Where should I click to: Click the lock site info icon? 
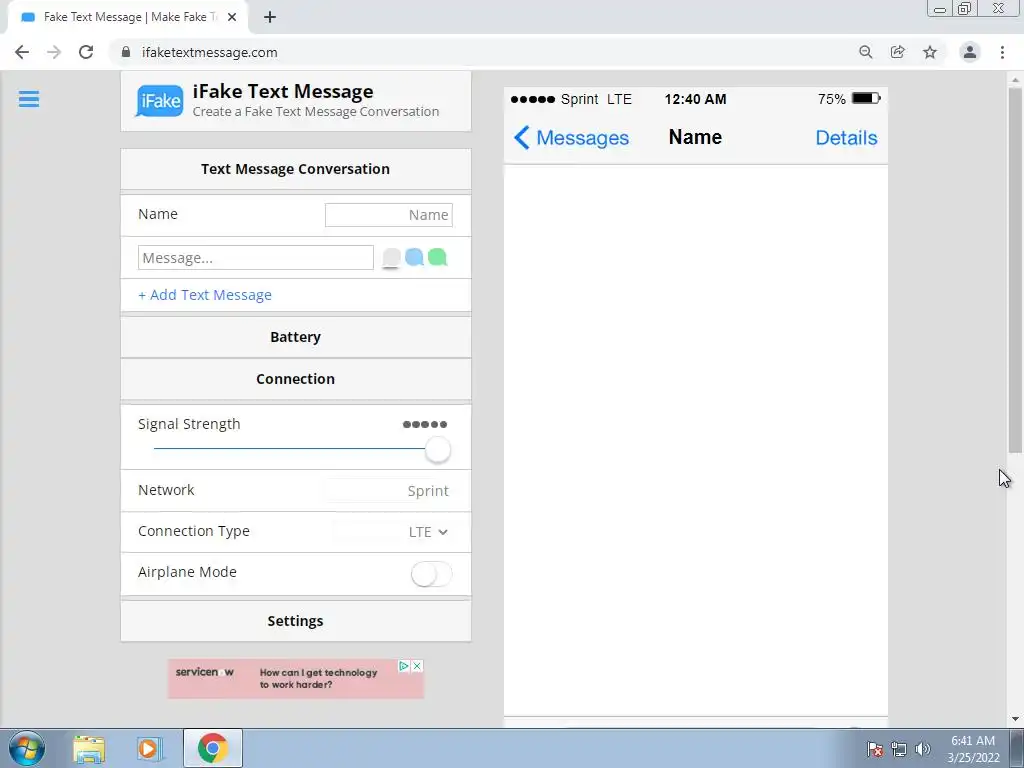(x=126, y=52)
